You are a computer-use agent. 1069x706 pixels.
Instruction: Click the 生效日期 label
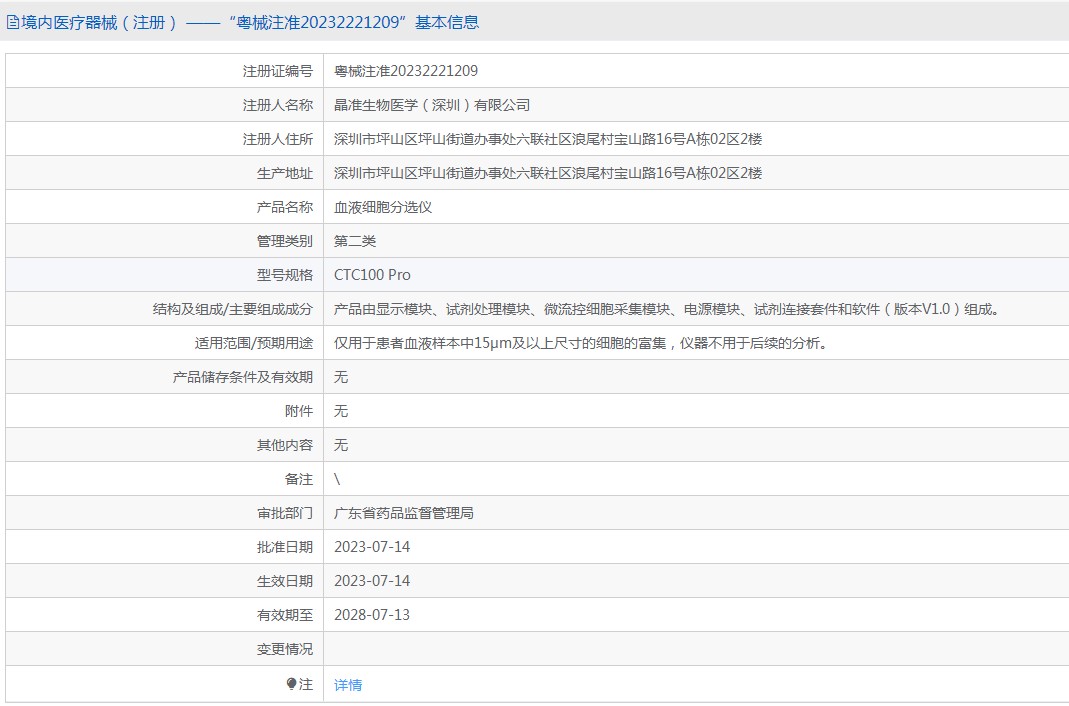[285, 581]
